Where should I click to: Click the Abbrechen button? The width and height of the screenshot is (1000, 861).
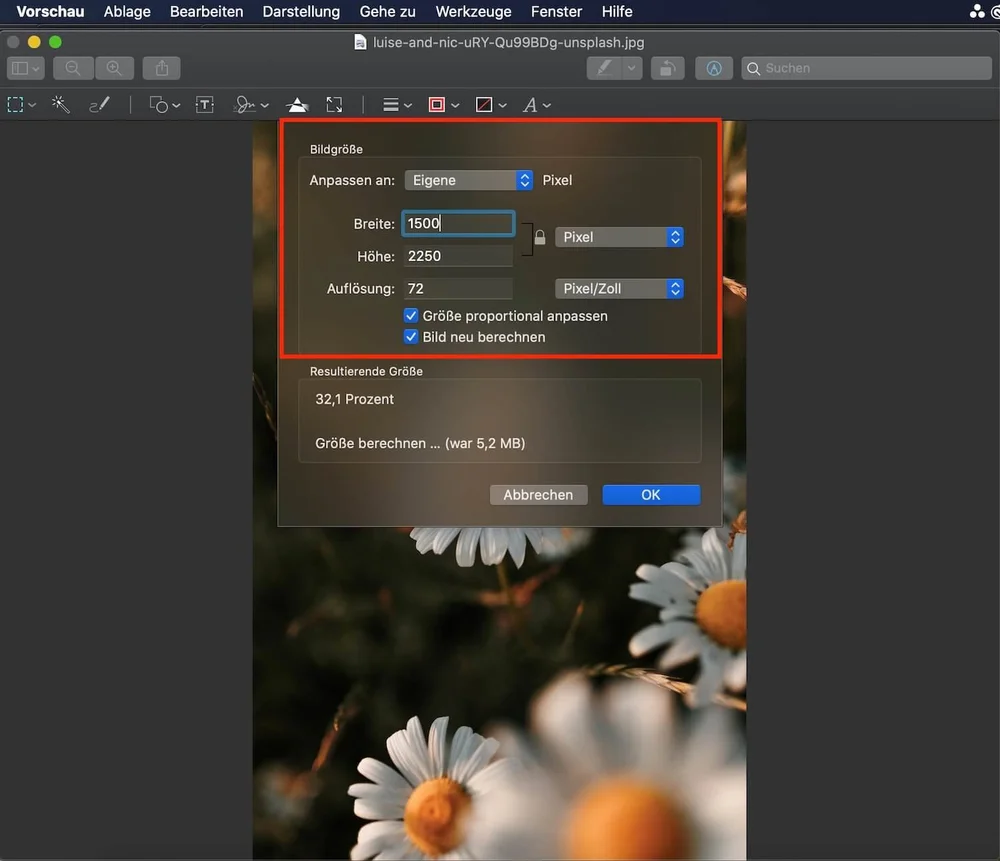click(x=538, y=495)
